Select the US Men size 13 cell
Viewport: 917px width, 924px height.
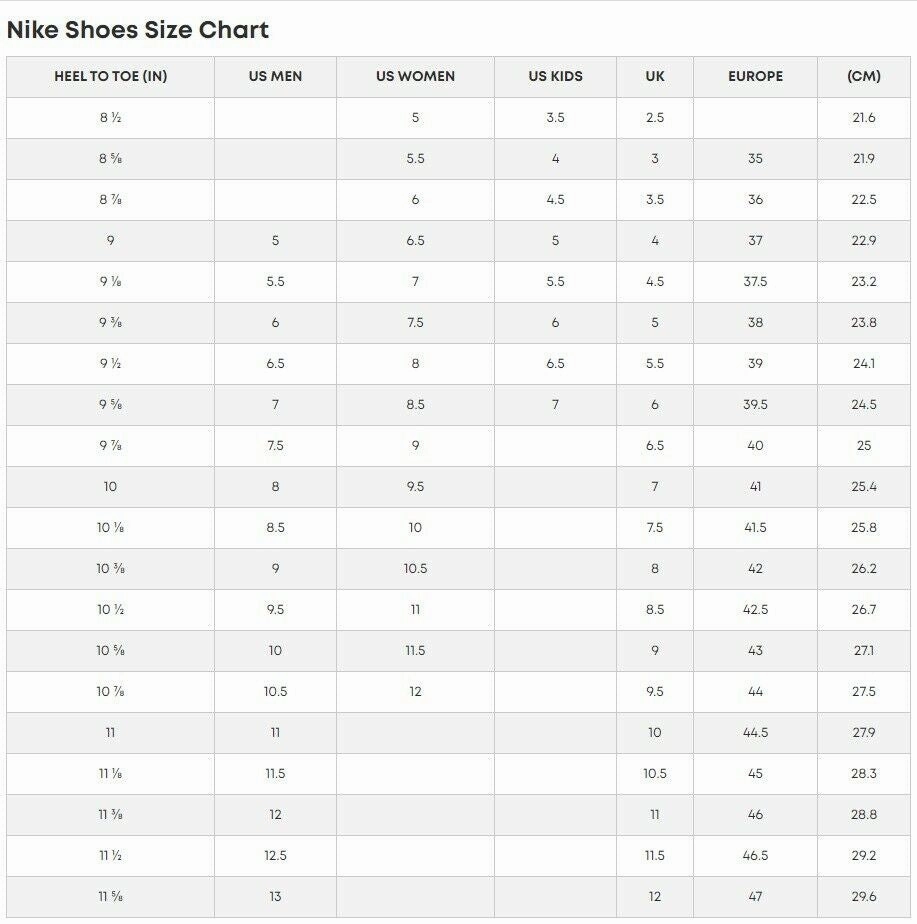click(x=275, y=897)
